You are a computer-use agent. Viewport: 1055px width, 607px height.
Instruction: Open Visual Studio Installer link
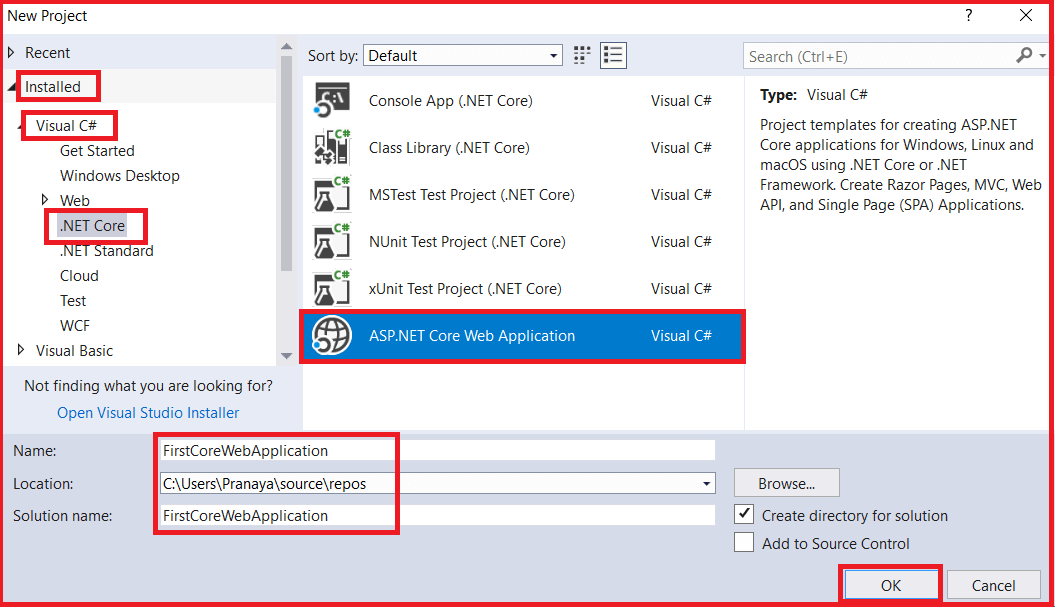click(147, 412)
